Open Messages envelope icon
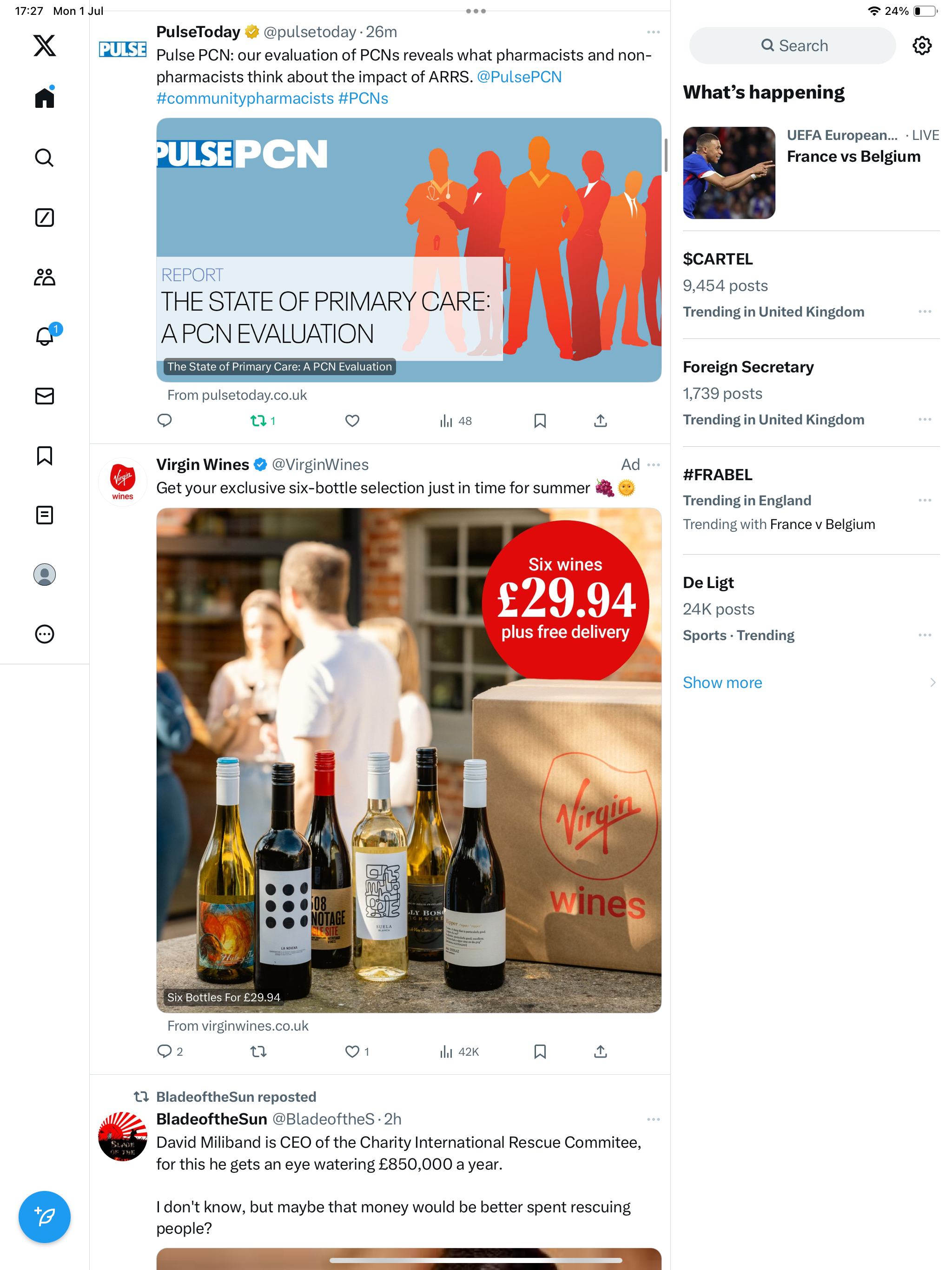This screenshot has height=1270, width=952. coord(44,396)
